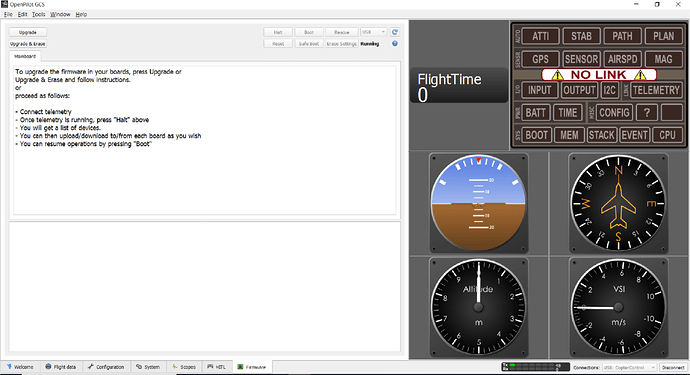Click the PATH status indicator
This screenshot has height=375, width=690.
click(x=622, y=36)
